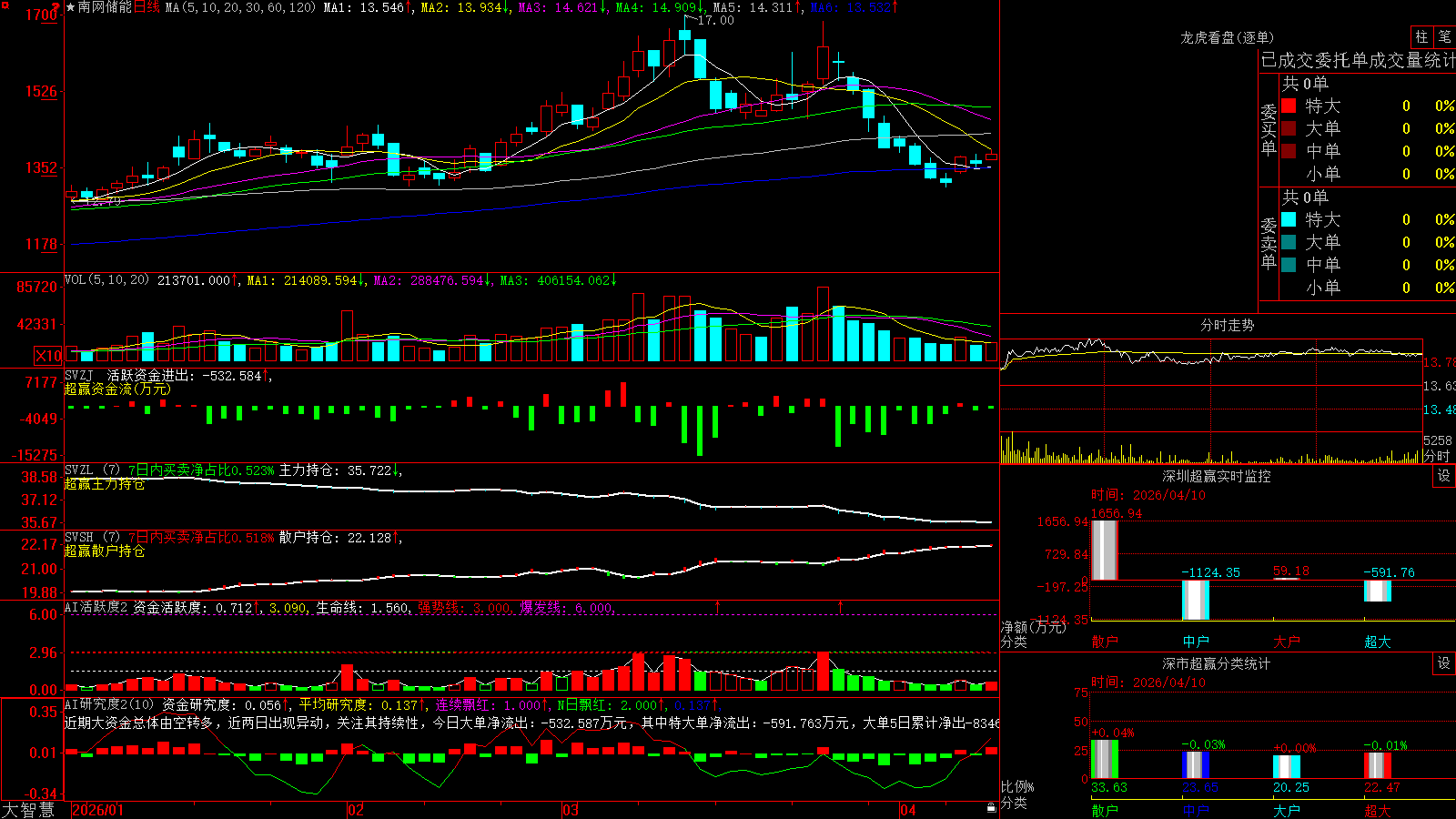1456x819 pixels.
Task: Click the 连续飘红: 1.000 label
Action: pos(488,705)
